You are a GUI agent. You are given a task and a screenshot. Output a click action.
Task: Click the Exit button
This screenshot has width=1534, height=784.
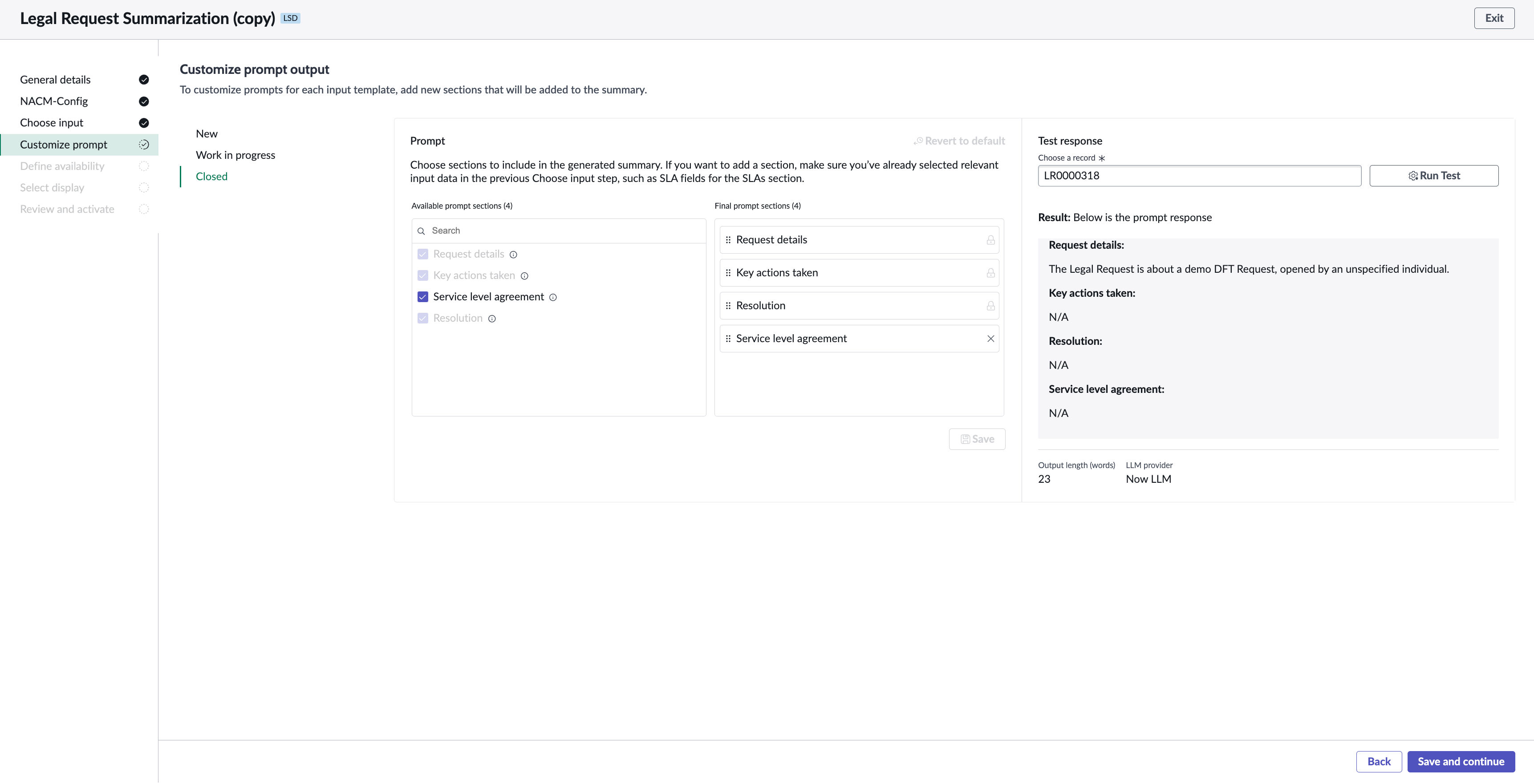click(x=1494, y=18)
